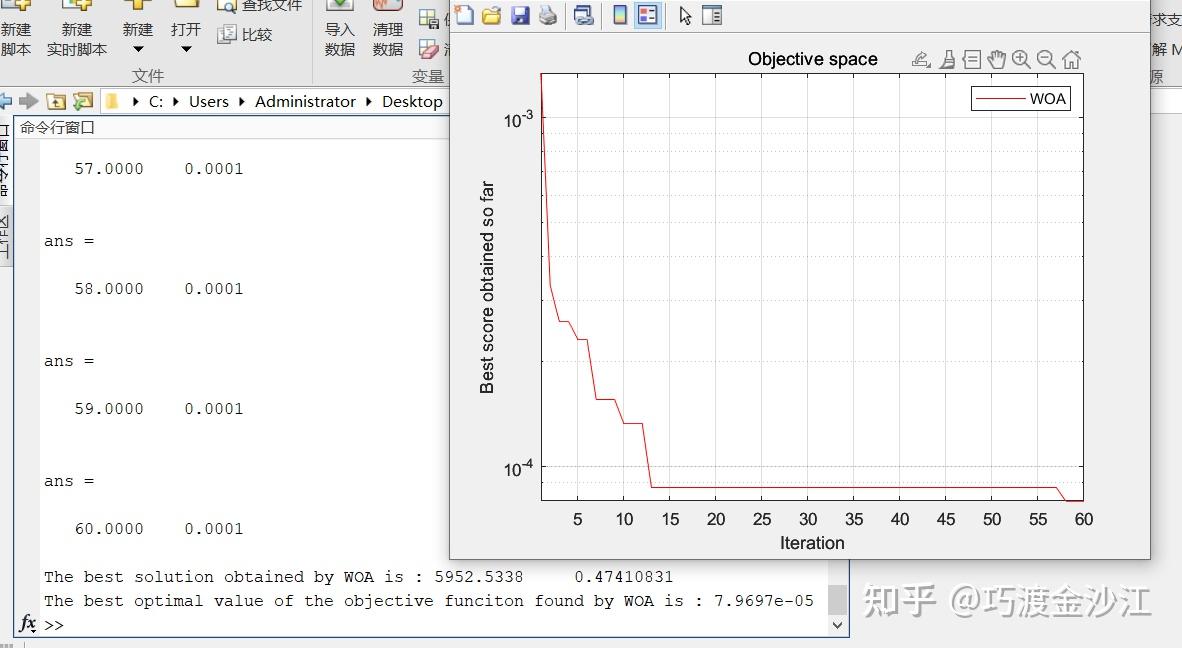
Task: Activate the Zoom In magnifier tool
Action: point(1021,60)
